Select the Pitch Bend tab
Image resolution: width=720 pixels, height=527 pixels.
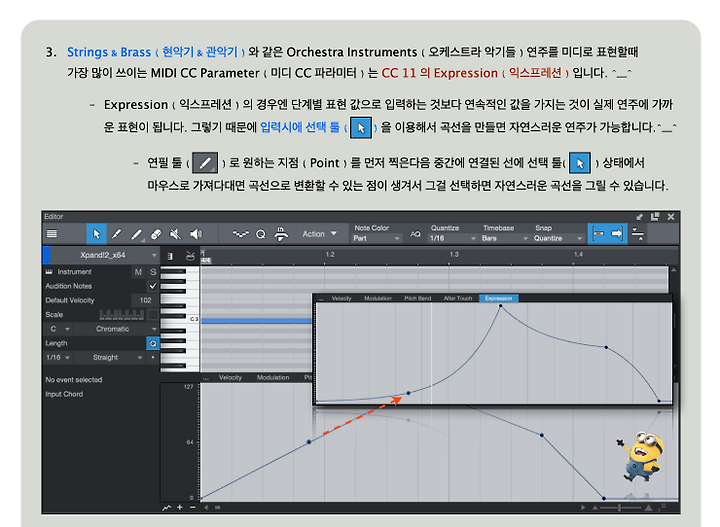417,298
